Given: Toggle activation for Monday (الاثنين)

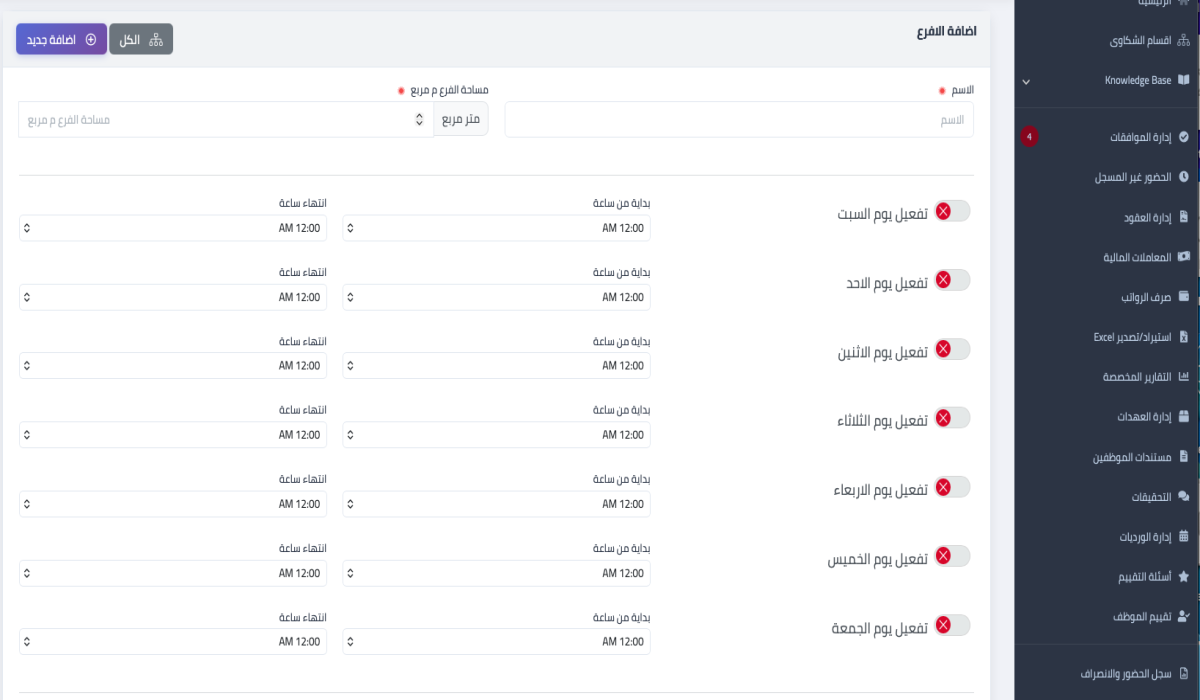Looking at the screenshot, I should (952, 349).
